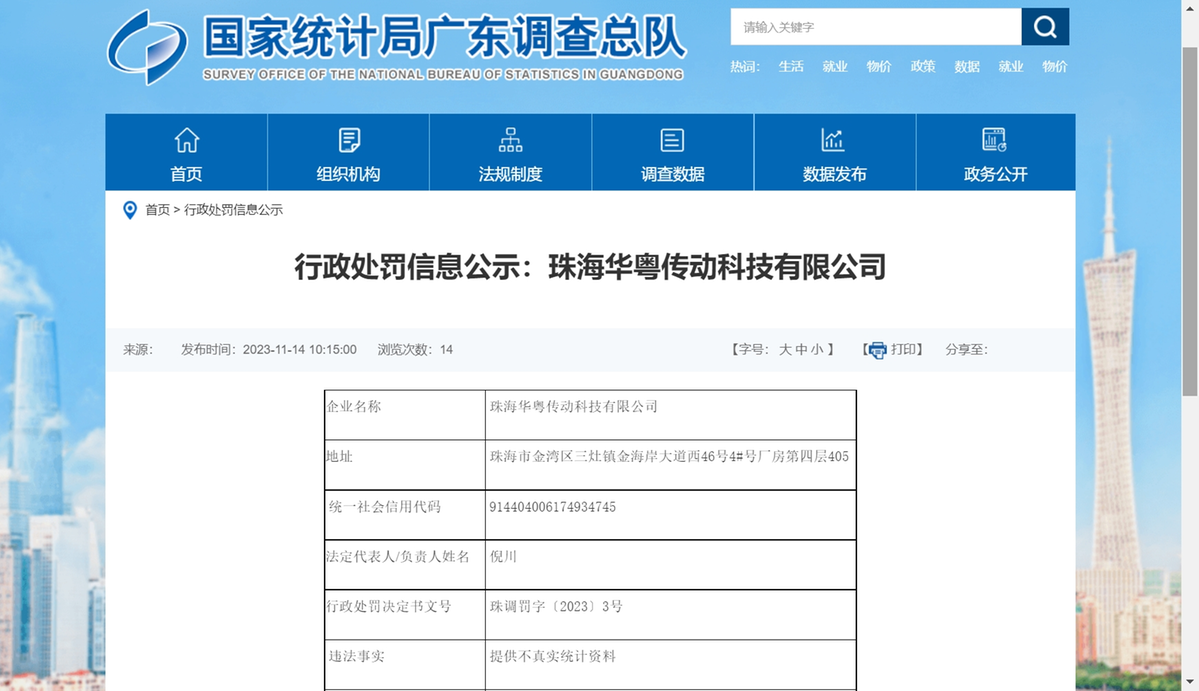This screenshot has width=1199, height=691.
Task: Open the 政务公开 navigation tab label
Action: coord(996,174)
